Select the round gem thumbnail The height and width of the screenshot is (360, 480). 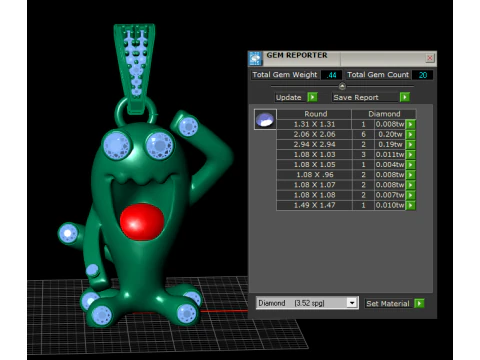pos(265,119)
